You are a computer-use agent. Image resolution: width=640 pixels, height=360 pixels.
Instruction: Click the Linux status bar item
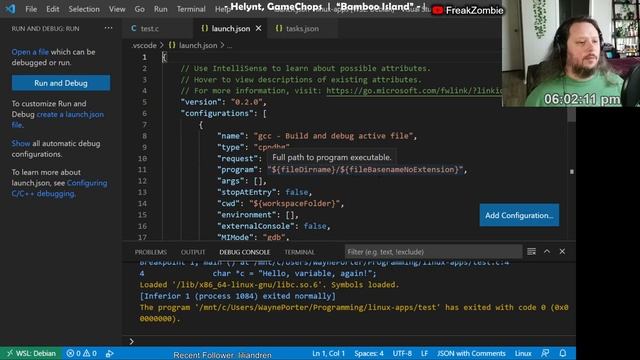pyautogui.click(x=523, y=353)
